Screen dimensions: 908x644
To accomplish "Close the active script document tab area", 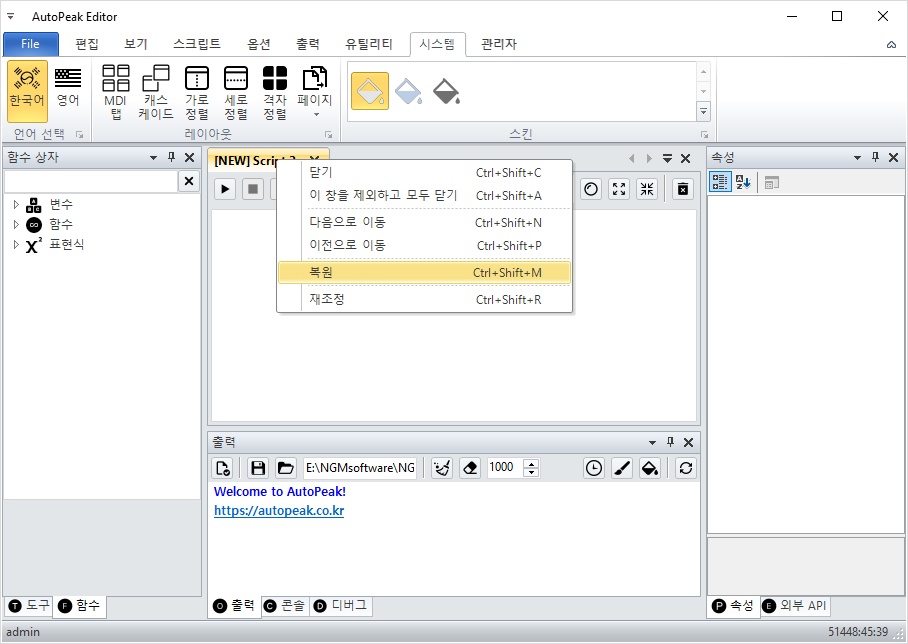I will pyautogui.click(x=686, y=158).
